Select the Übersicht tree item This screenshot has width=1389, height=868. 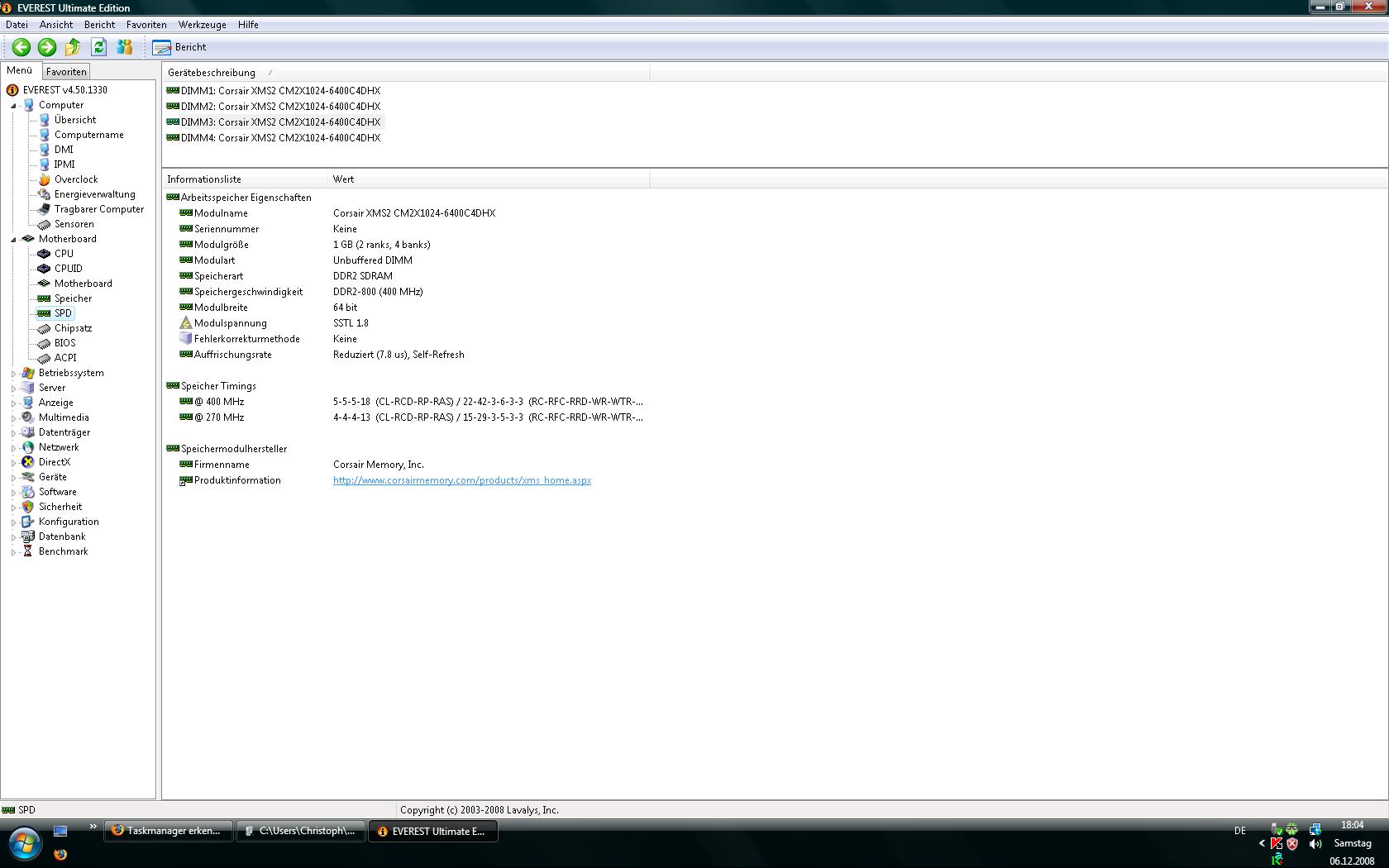point(74,120)
